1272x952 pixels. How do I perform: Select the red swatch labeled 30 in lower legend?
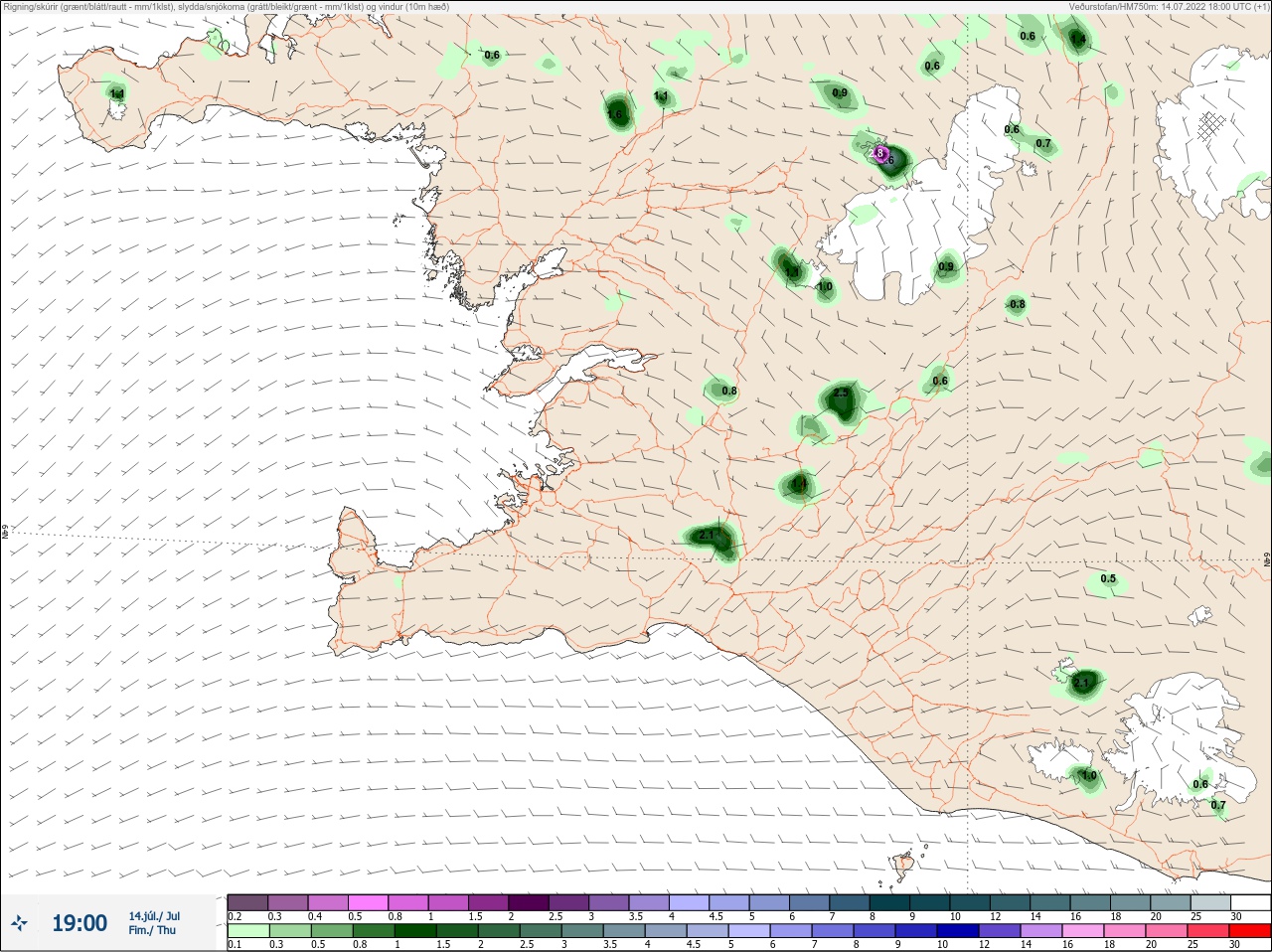coord(1250,931)
